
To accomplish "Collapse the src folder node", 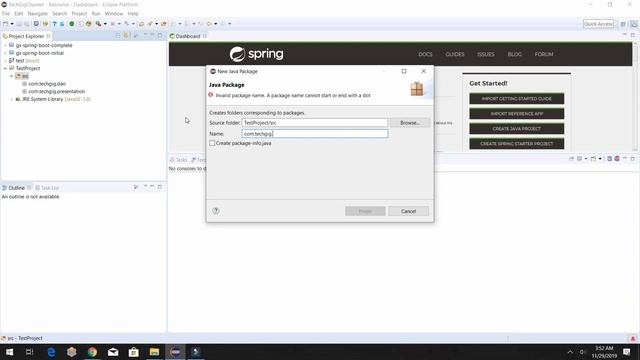I will tap(11, 76).
